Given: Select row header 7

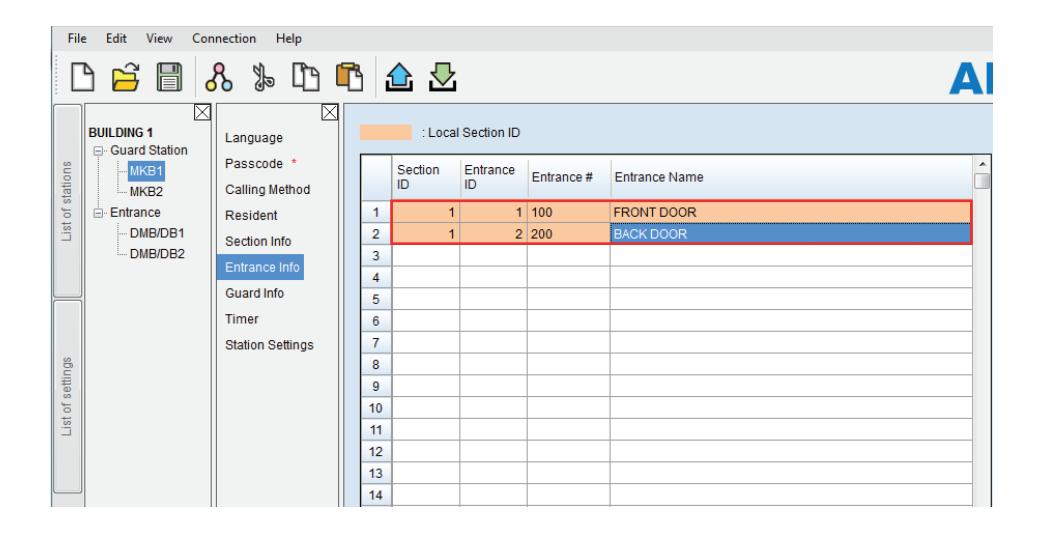Looking at the screenshot, I should pos(376,343).
